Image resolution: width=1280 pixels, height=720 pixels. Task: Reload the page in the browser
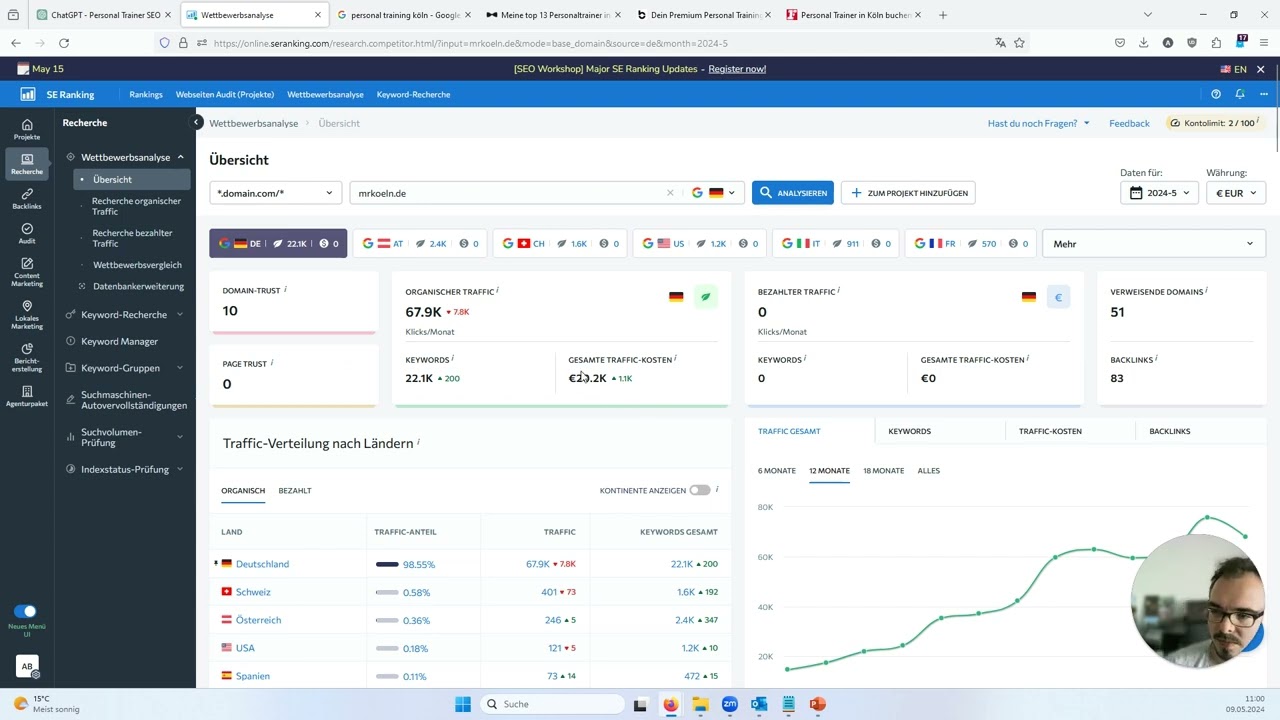[x=64, y=43]
